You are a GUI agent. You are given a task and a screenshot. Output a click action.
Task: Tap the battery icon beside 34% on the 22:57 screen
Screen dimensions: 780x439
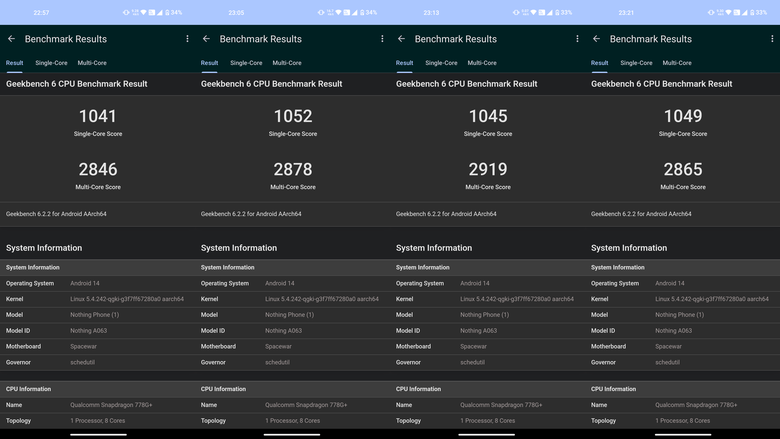click(167, 12)
